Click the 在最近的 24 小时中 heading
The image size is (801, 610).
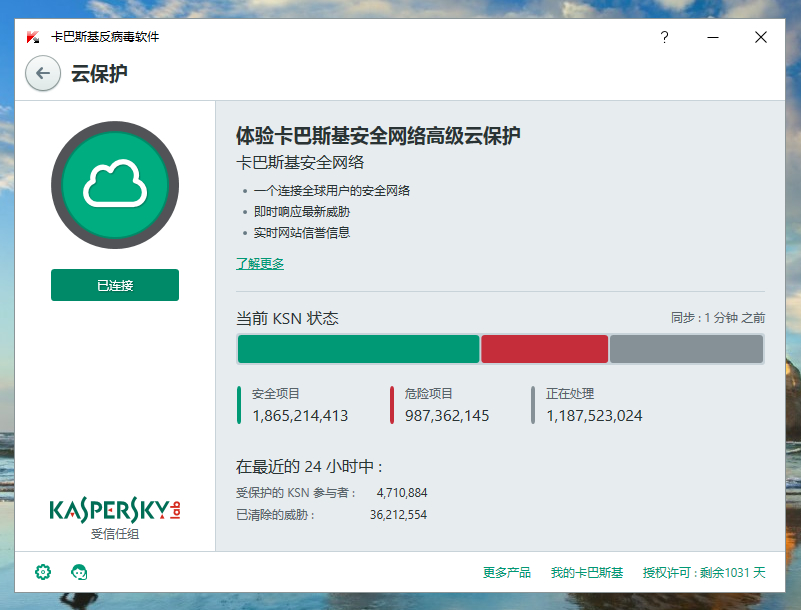coord(310,466)
